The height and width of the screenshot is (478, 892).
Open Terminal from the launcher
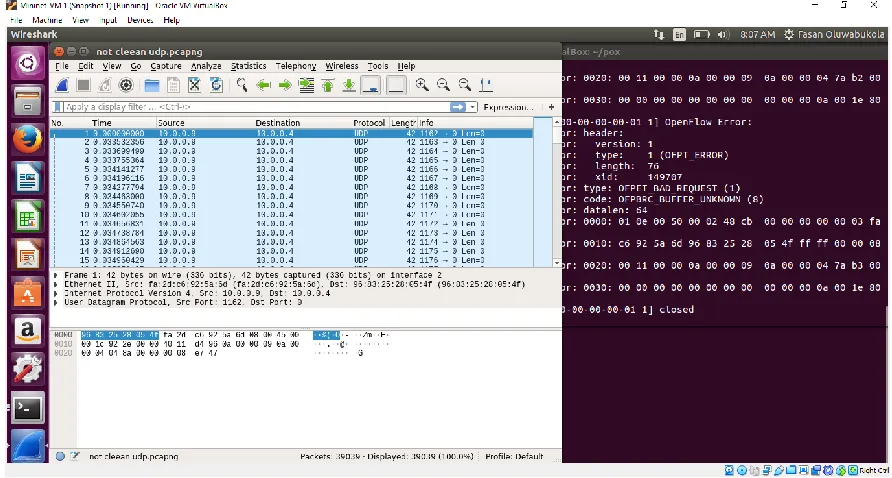pos(27,408)
